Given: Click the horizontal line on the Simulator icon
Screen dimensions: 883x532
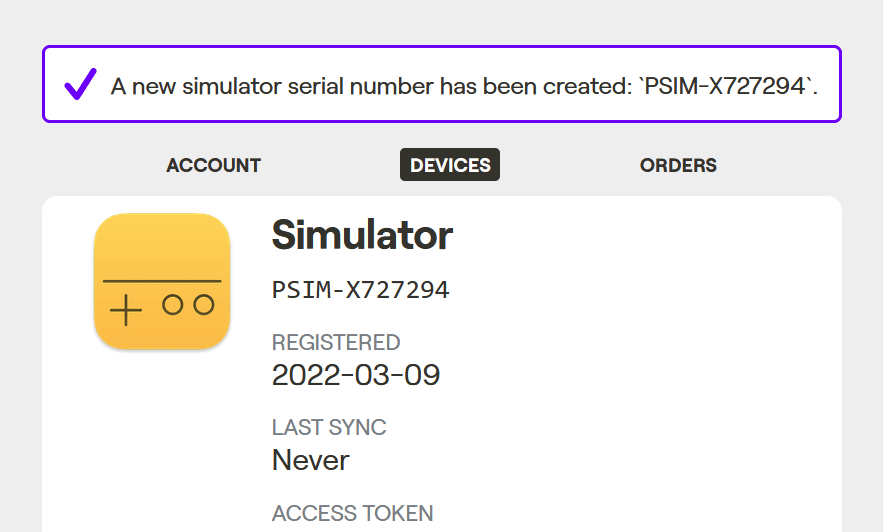Looking at the screenshot, I should (162, 281).
